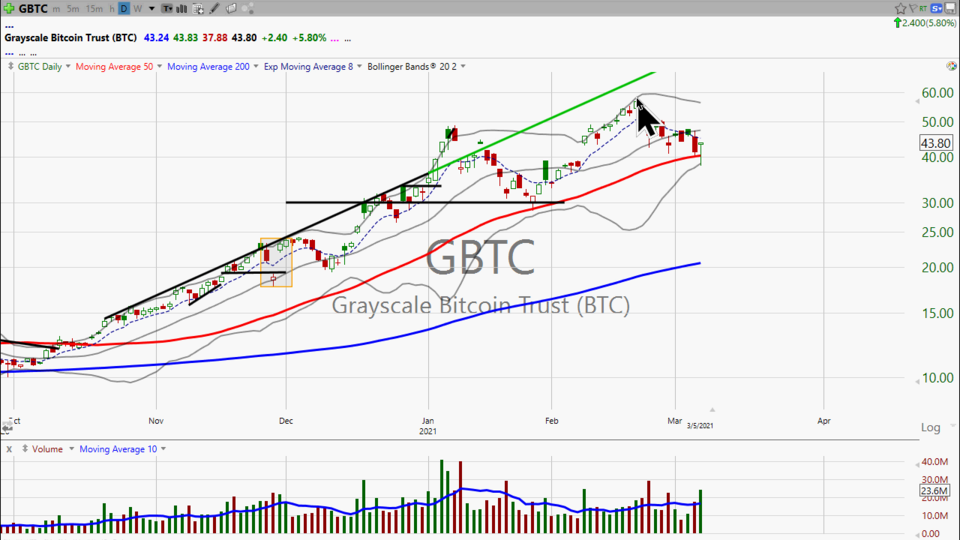Click the Grayscale Bitcoin Trust (BTC) name
This screenshot has height=540, width=960.
coord(70,38)
